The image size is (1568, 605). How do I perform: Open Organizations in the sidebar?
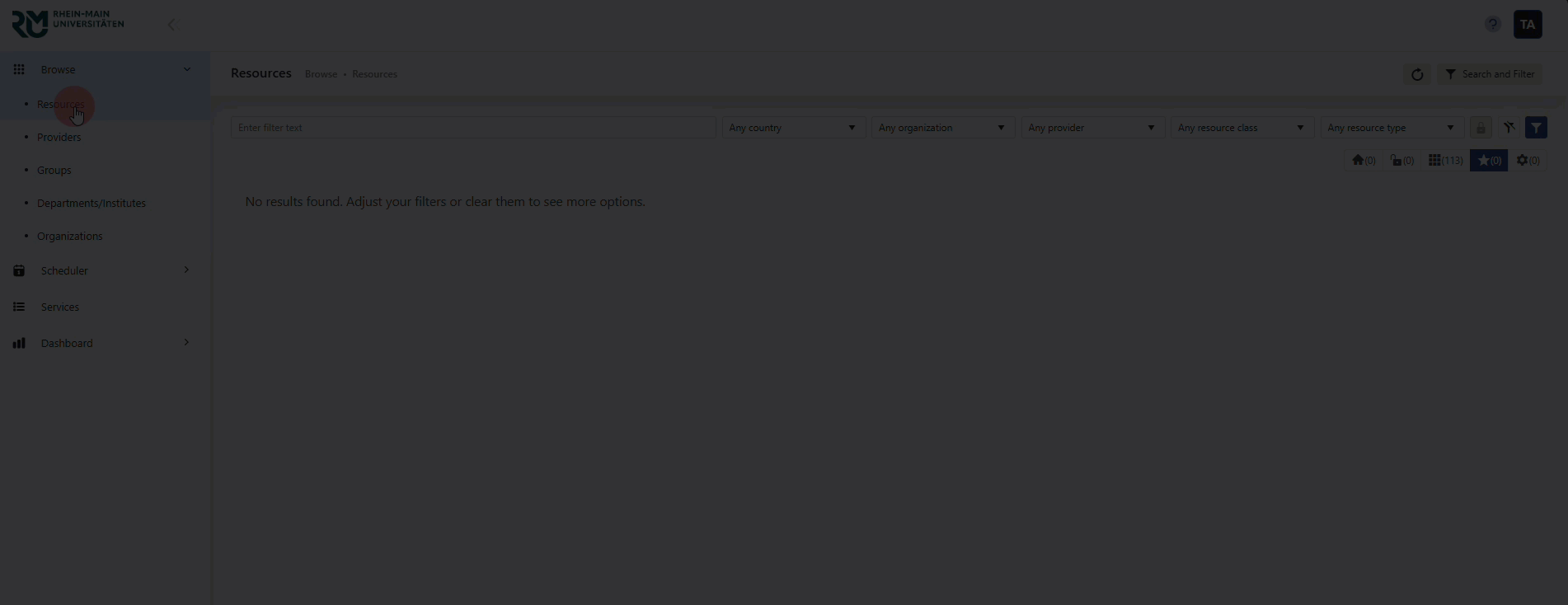70,236
